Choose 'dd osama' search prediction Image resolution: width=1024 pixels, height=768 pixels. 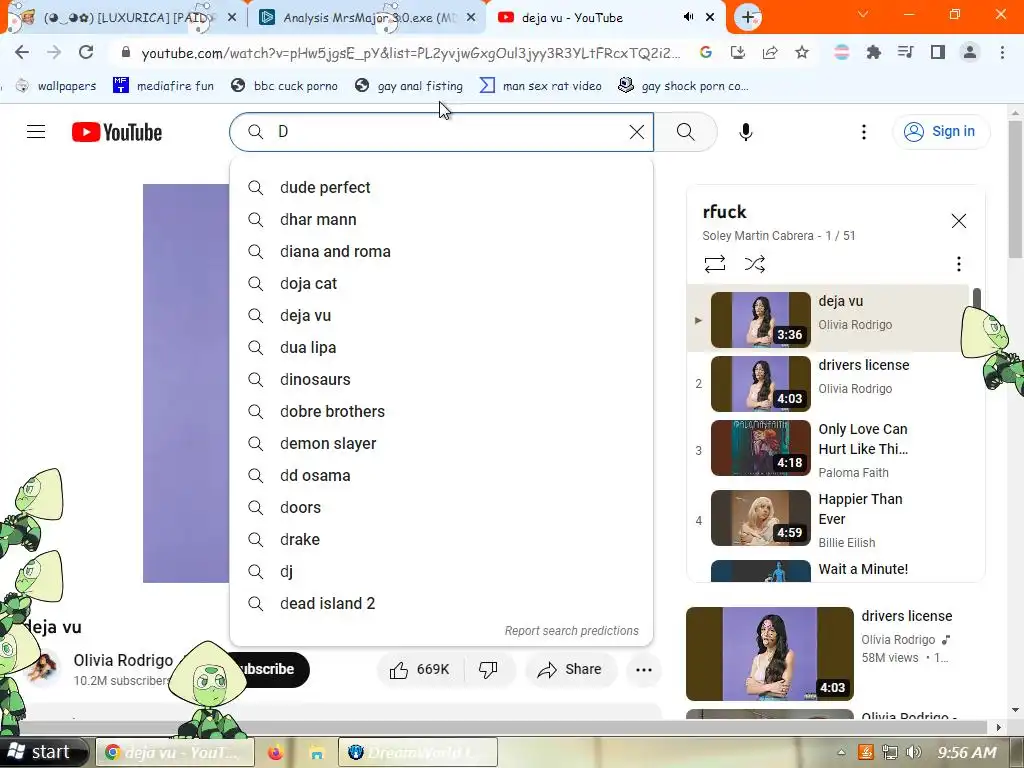pyautogui.click(x=441, y=475)
